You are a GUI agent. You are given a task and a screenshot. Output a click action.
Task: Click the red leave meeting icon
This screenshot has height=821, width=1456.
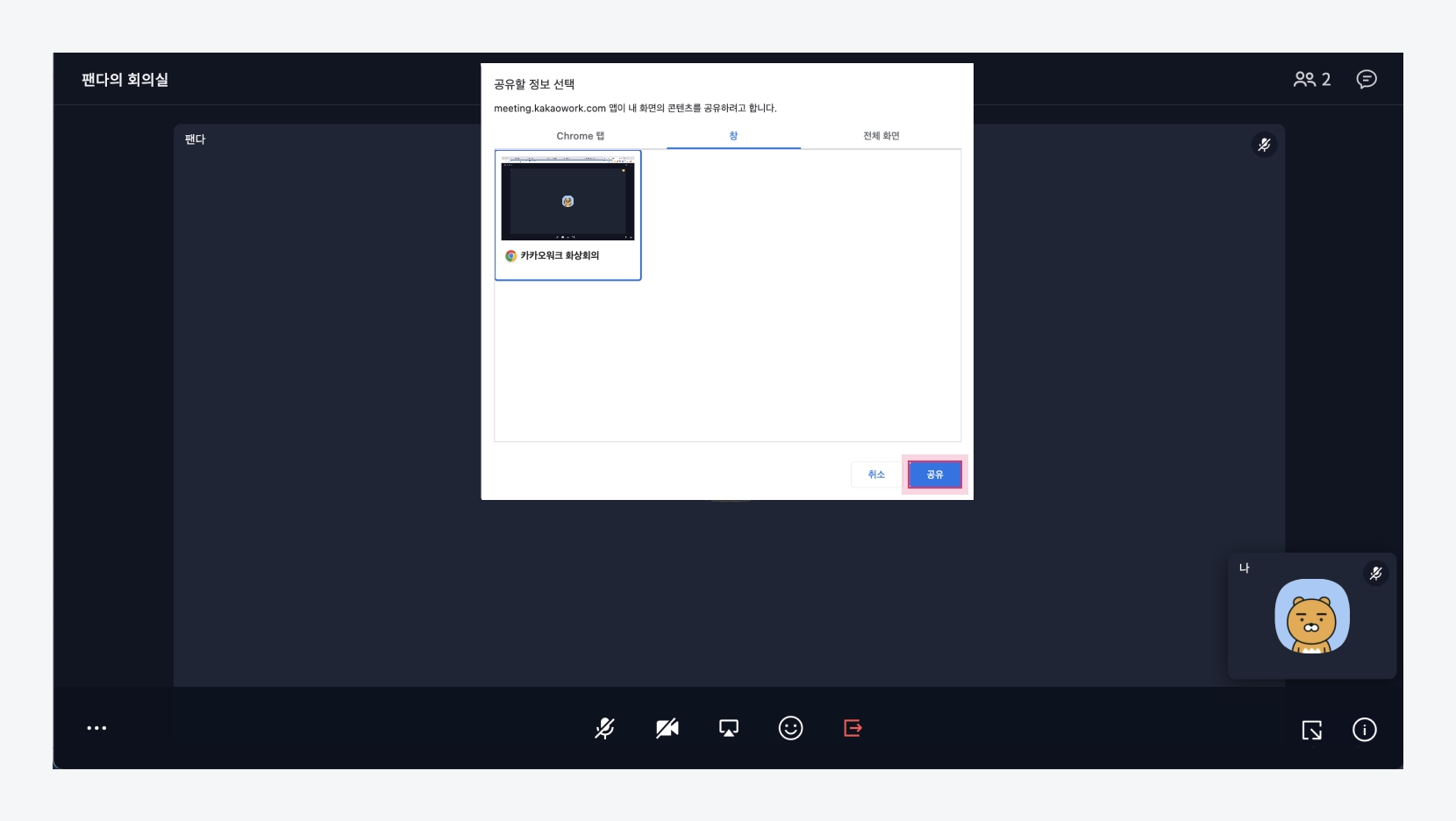853,728
